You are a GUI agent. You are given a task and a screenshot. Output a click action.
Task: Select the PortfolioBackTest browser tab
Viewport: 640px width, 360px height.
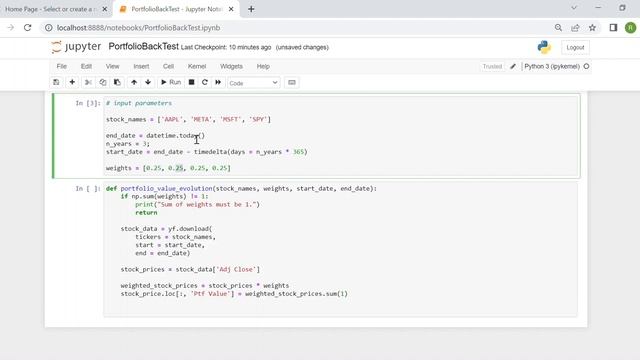click(x=176, y=9)
